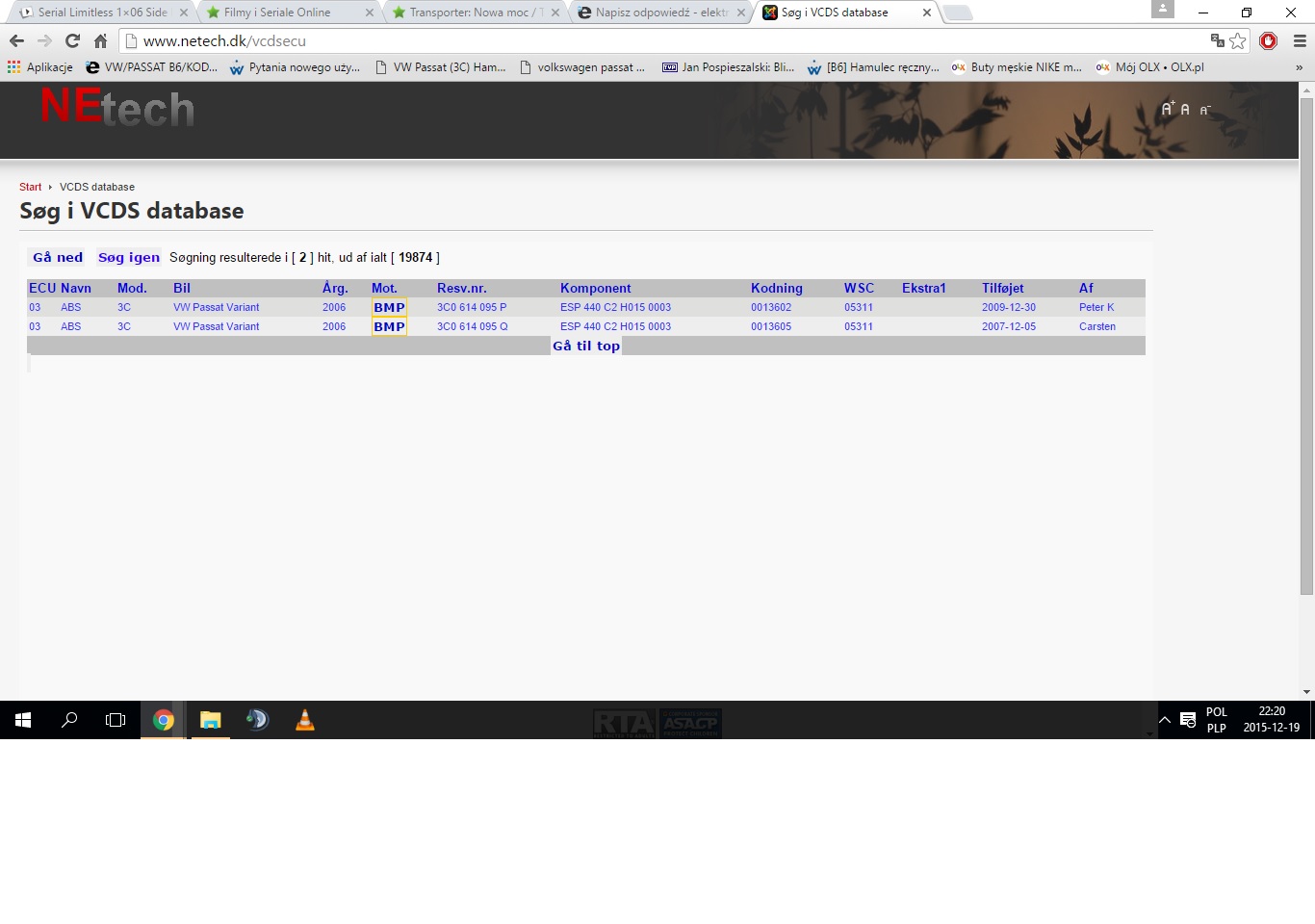Reload the page with the refresh icon

pos(72,40)
